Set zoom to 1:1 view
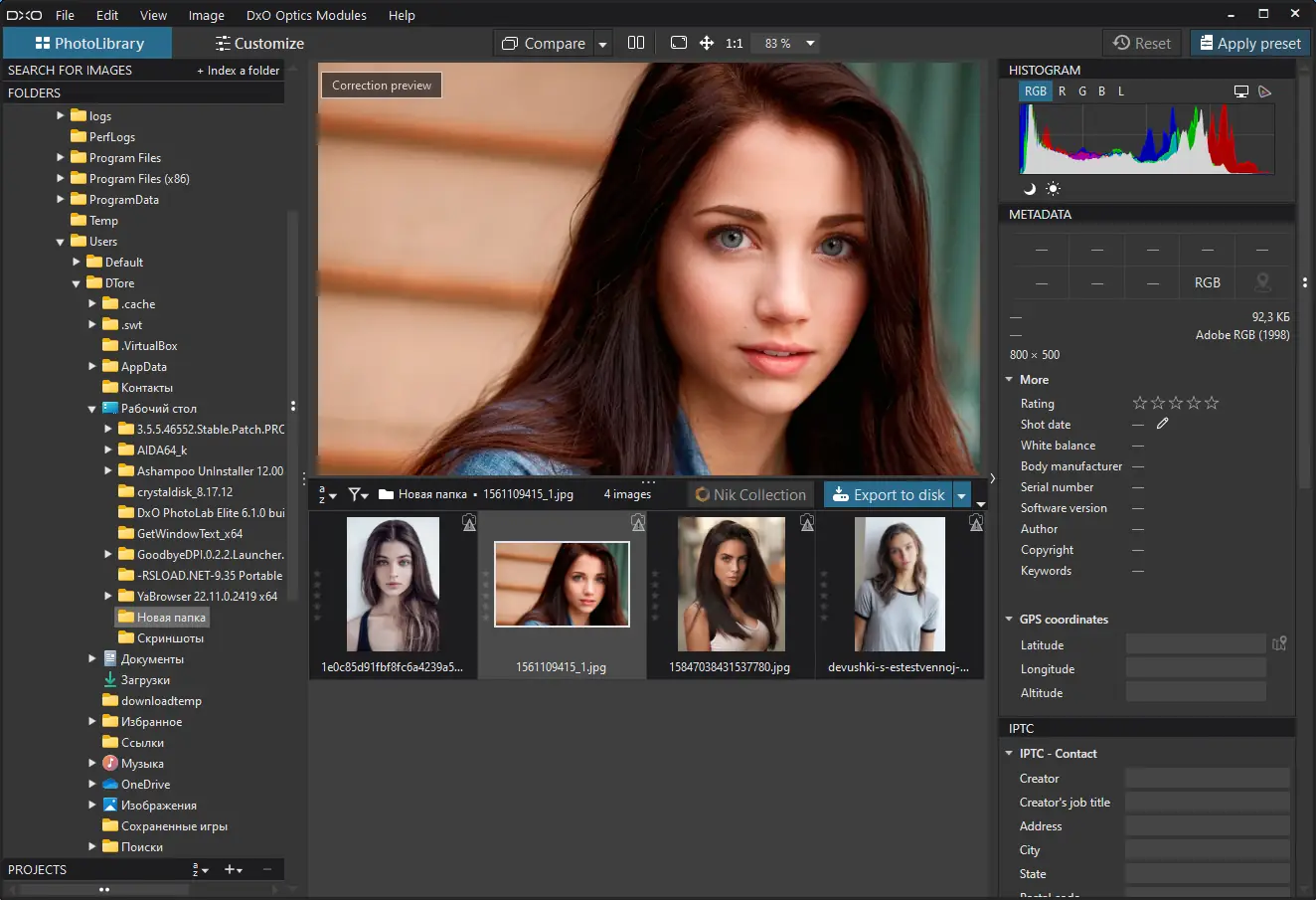The height and width of the screenshot is (900, 1316). [x=734, y=43]
